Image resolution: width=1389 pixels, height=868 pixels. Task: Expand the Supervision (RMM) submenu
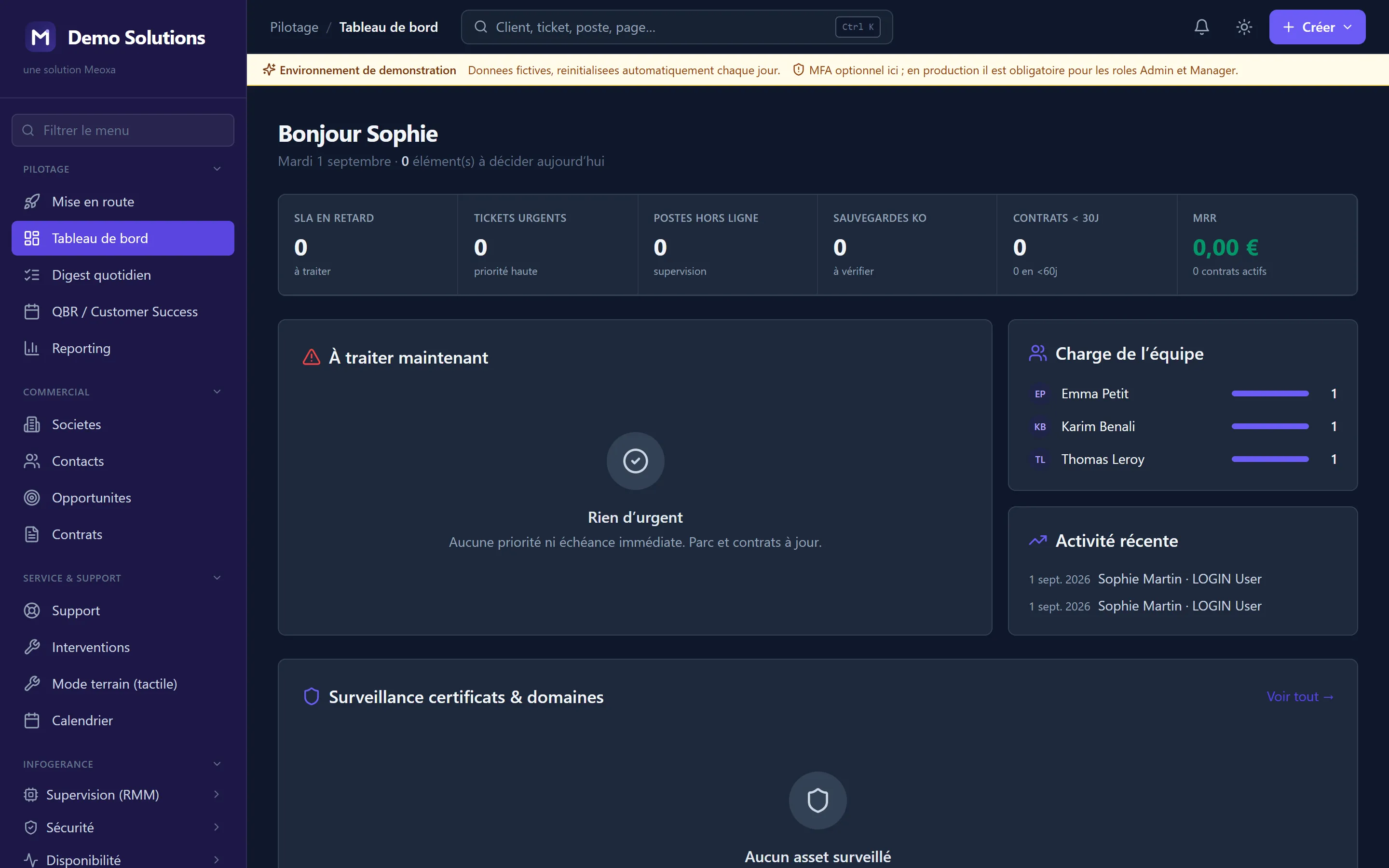click(x=217, y=795)
